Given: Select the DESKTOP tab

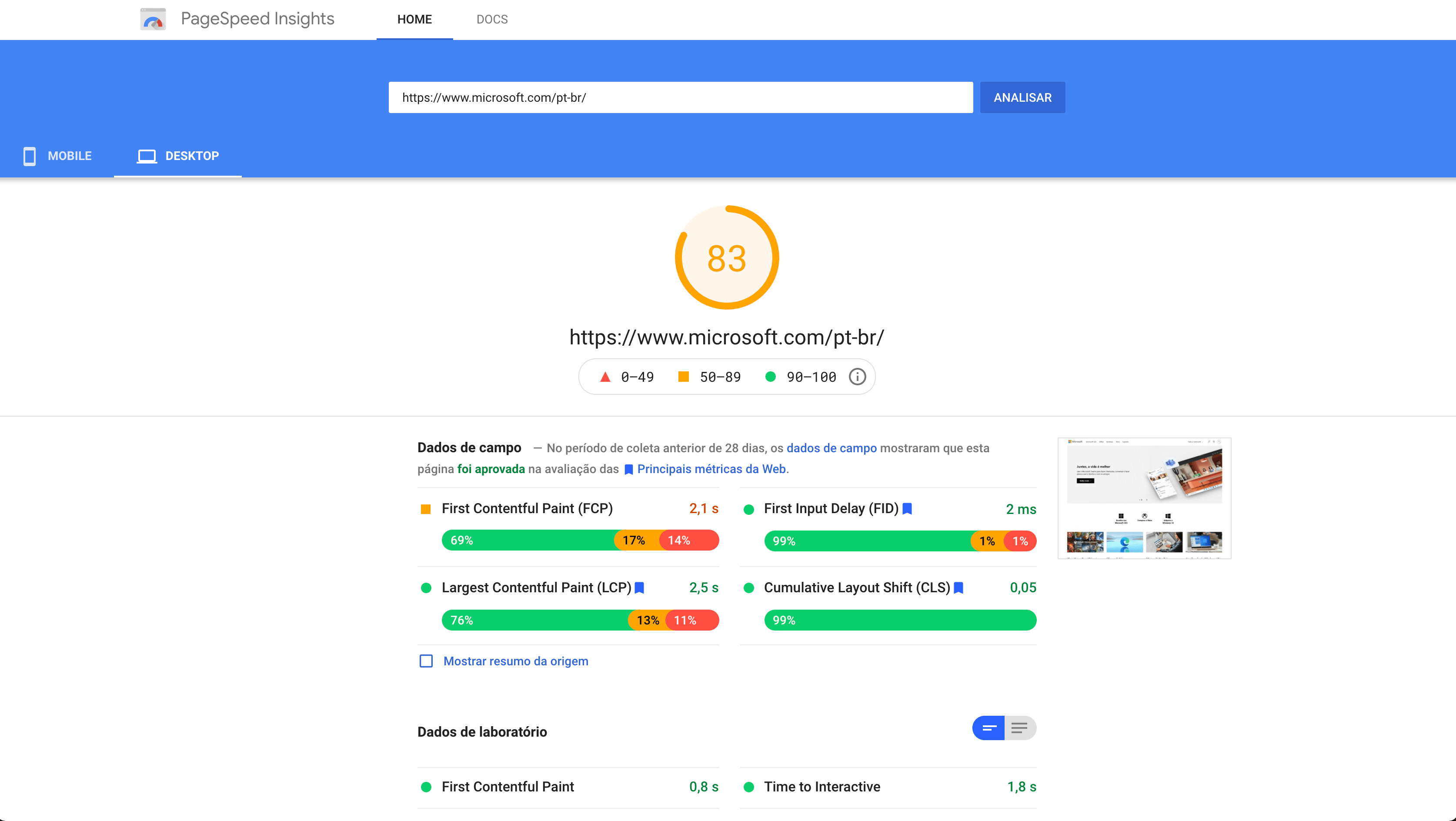Looking at the screenshot, I should coord(178,156).
